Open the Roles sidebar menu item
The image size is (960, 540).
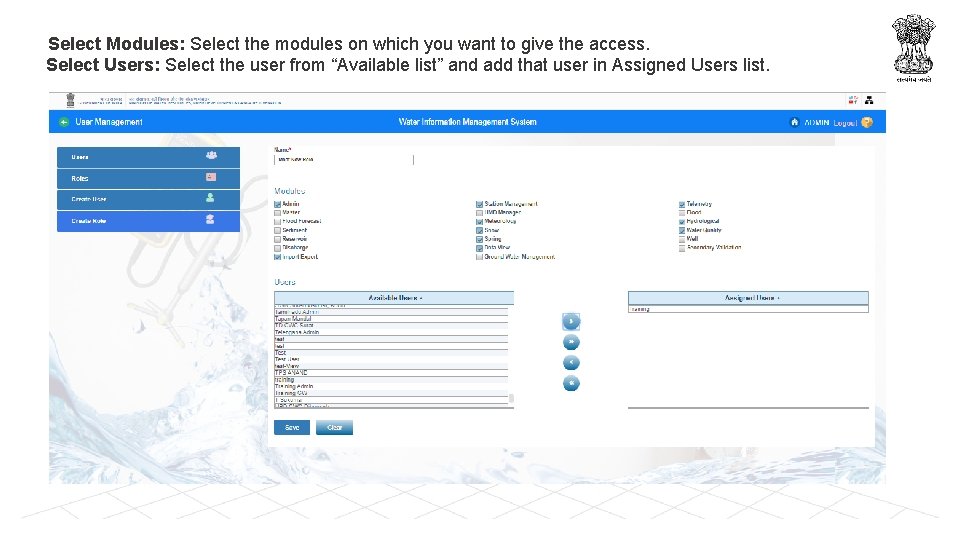point(148,179)
